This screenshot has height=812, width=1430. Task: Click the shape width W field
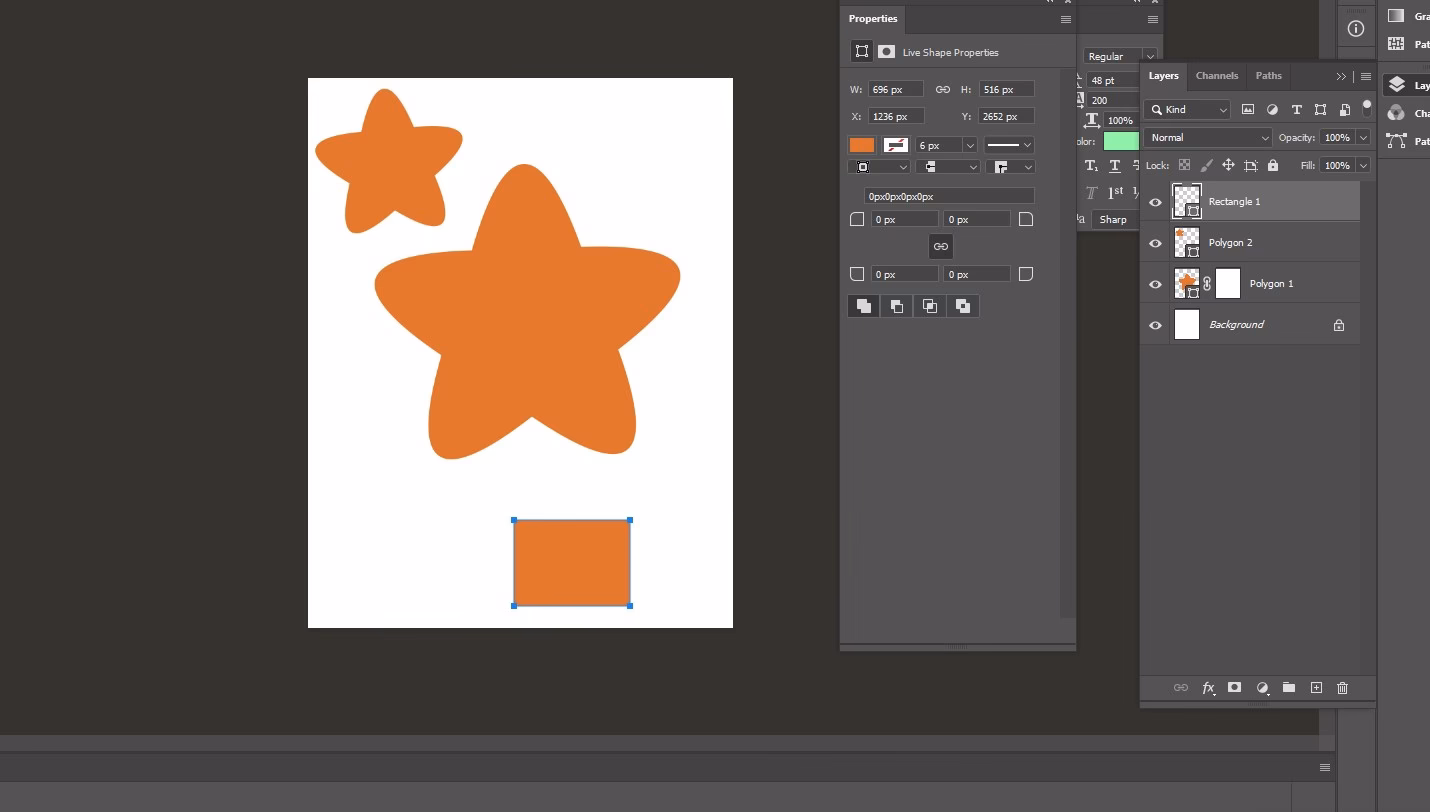coord(895,90)
